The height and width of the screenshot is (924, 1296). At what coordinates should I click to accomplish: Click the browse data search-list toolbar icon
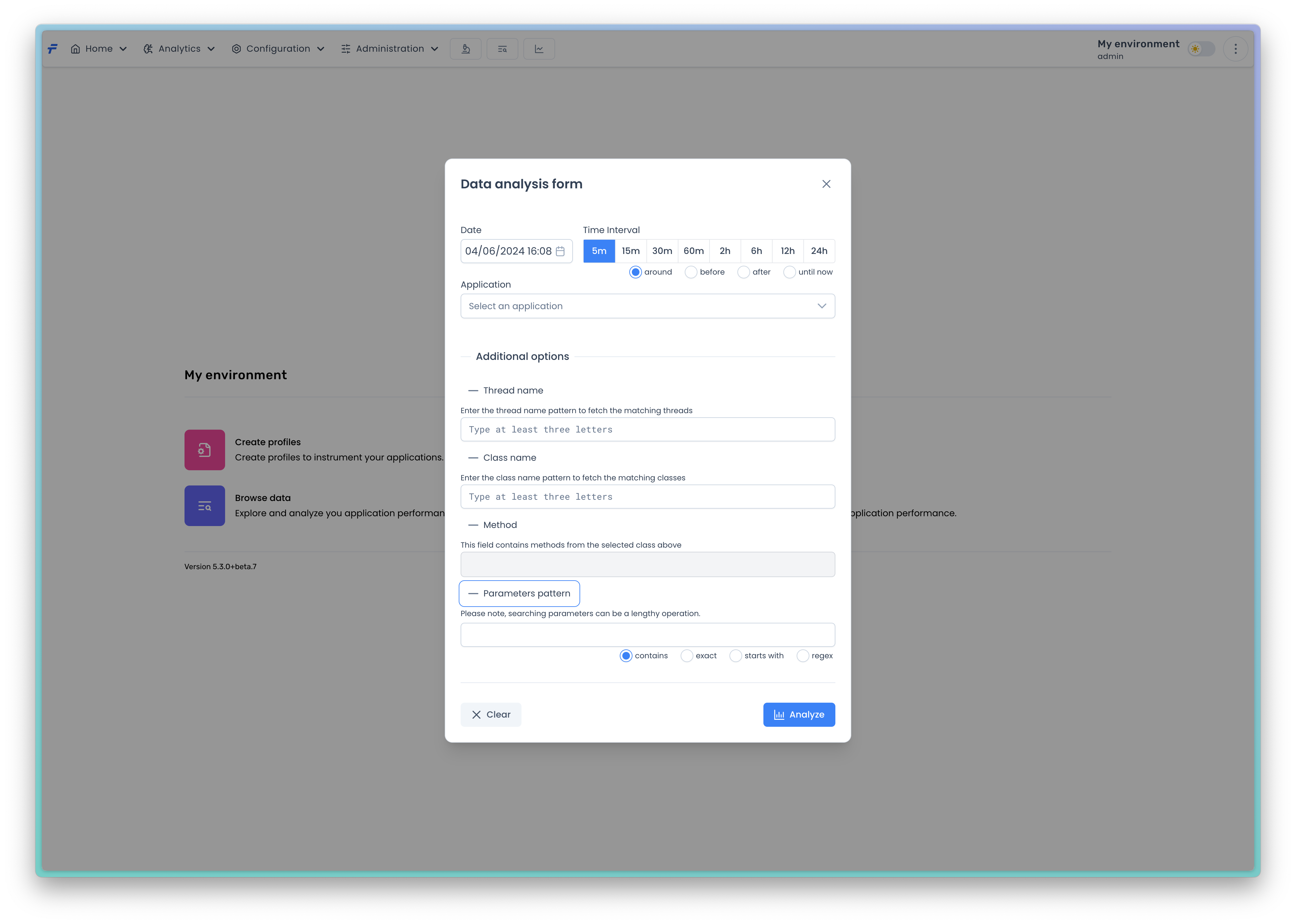click(502, 49)
